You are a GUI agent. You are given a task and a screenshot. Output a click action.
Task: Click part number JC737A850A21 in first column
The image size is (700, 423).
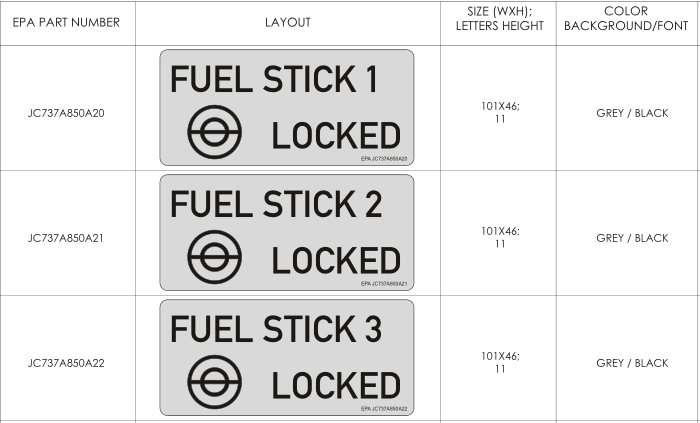tap(67, 238)
